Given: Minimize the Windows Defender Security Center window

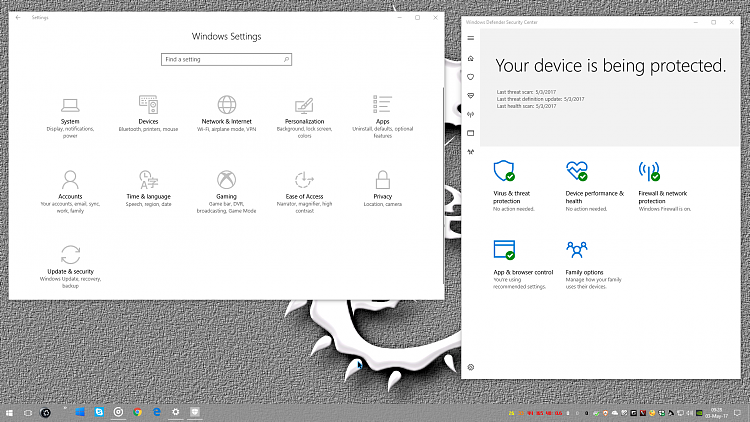Looking at the screenshot, I should [x=696, y=22].
